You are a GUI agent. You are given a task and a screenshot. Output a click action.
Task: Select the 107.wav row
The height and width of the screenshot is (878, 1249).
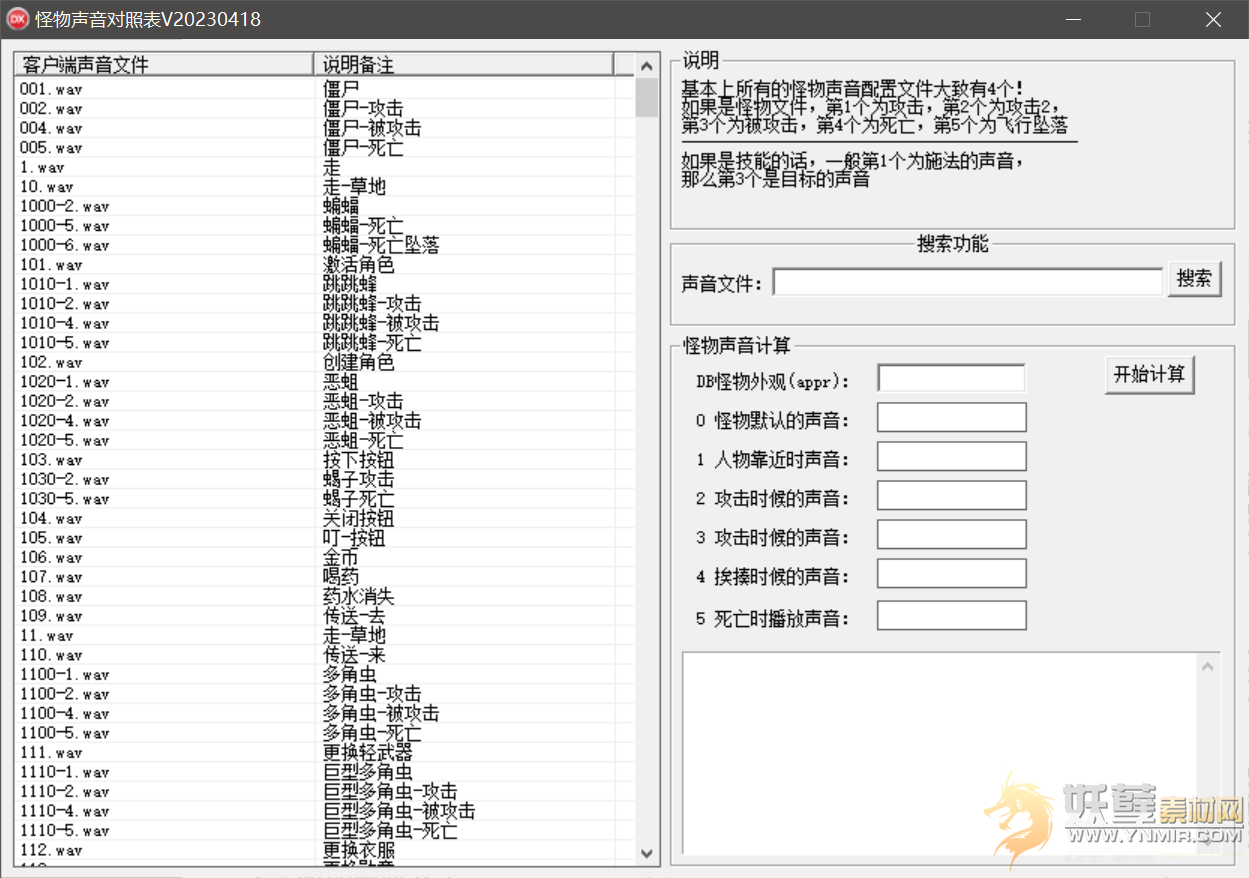(x=325, y=576)
